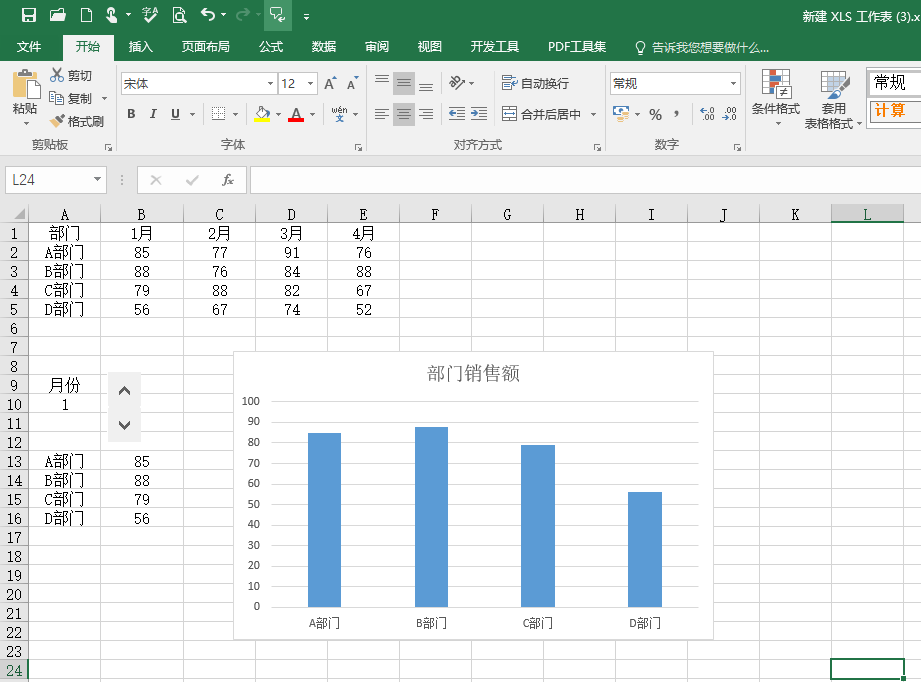Click the Conditional Formatting icon
The image size is (921, 682).
tap(776, 84)
